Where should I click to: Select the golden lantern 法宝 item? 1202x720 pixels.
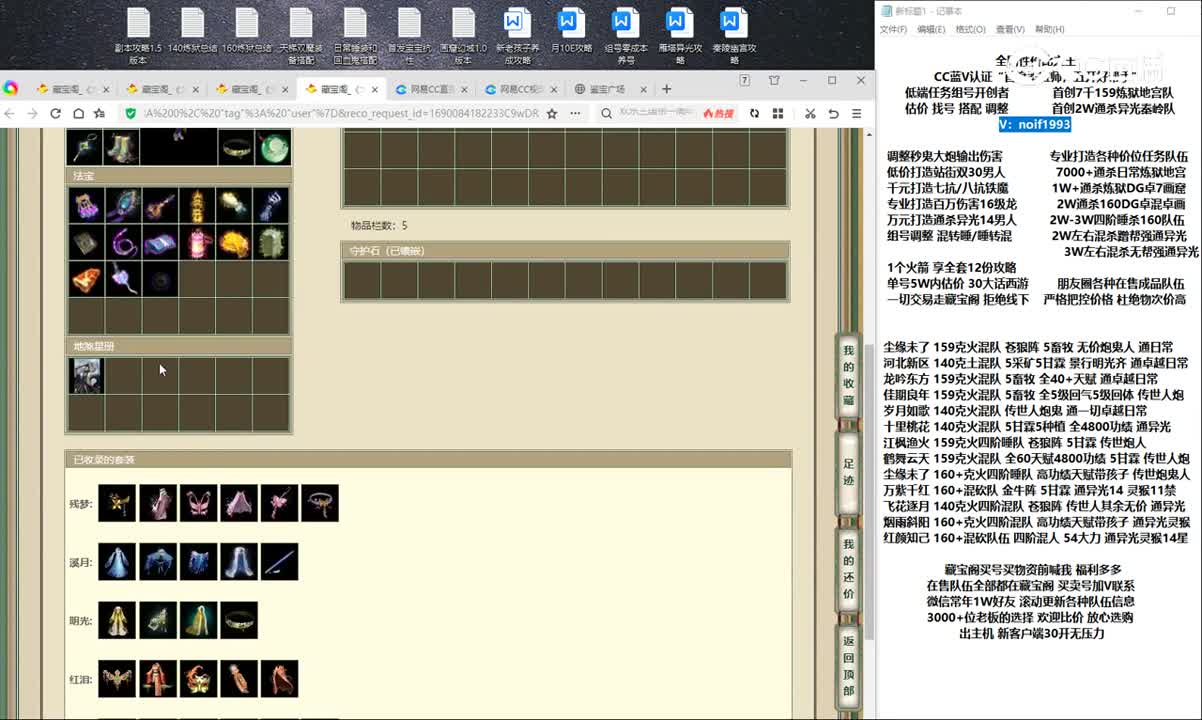tap(197, 206)
